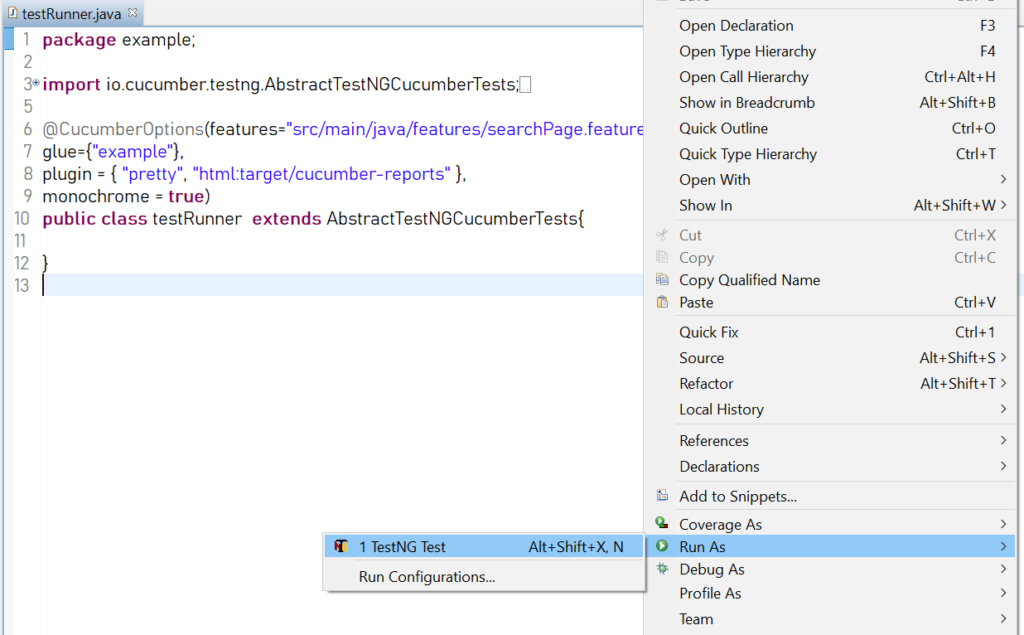The image size is (1024, 635).
Task: Click the green Run As play icon
Action: (664, 547)
